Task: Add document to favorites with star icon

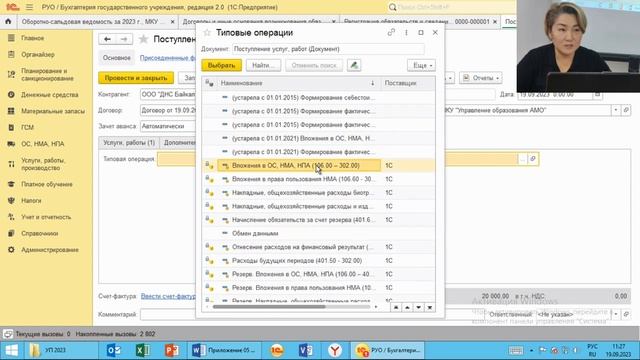Action: [x=143, y=39]
